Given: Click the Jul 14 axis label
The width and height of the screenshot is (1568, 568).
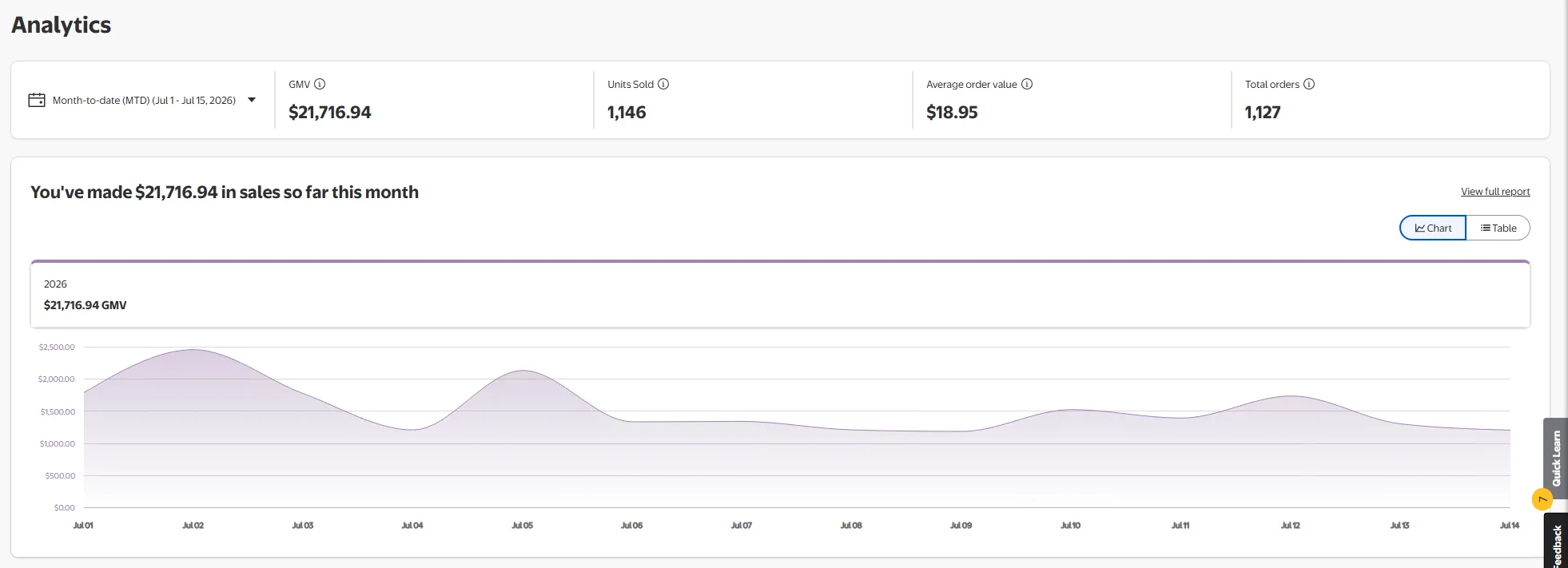Looking at the screenshot, I should click(x=1510, y=526).
